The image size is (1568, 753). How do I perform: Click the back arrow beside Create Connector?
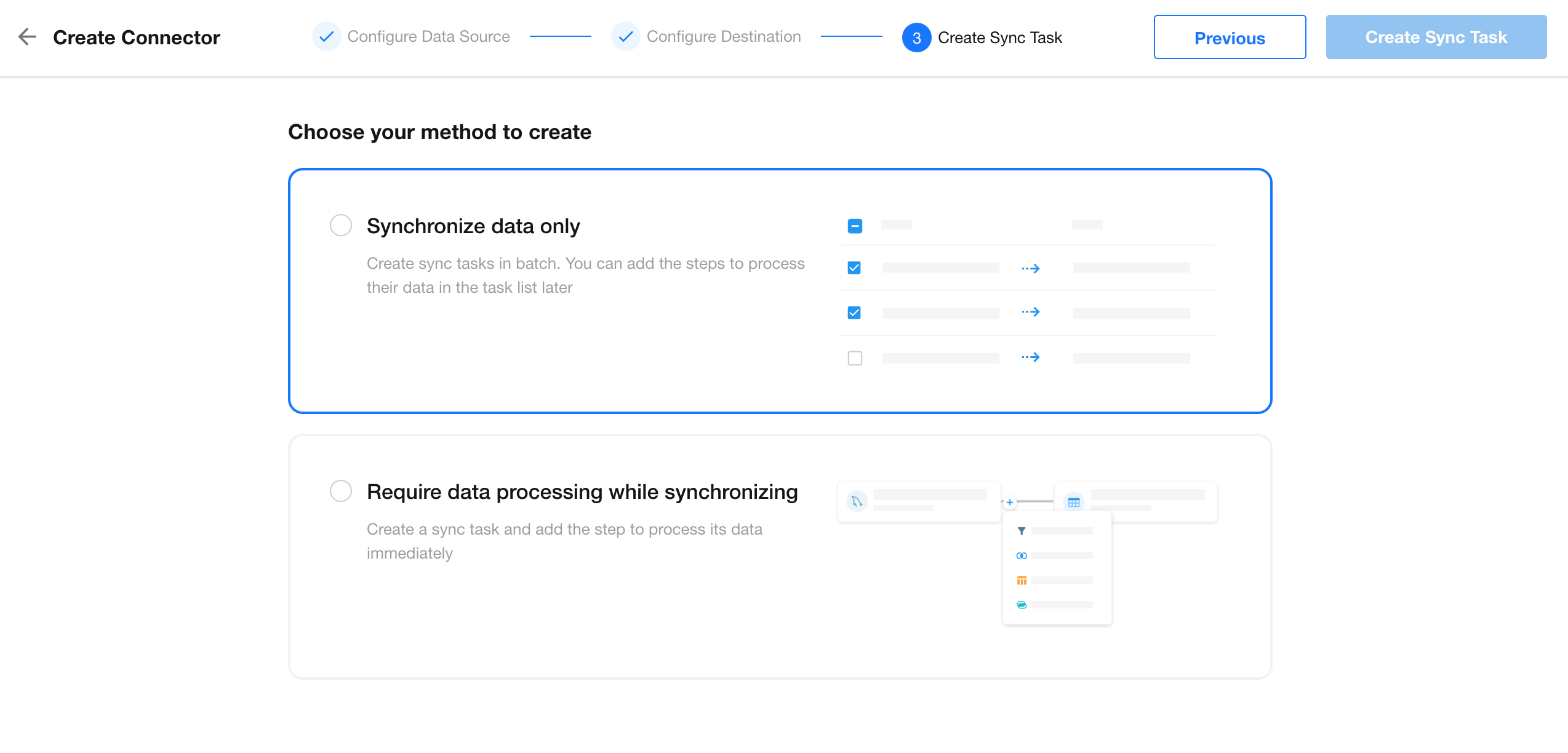[27, 37]
